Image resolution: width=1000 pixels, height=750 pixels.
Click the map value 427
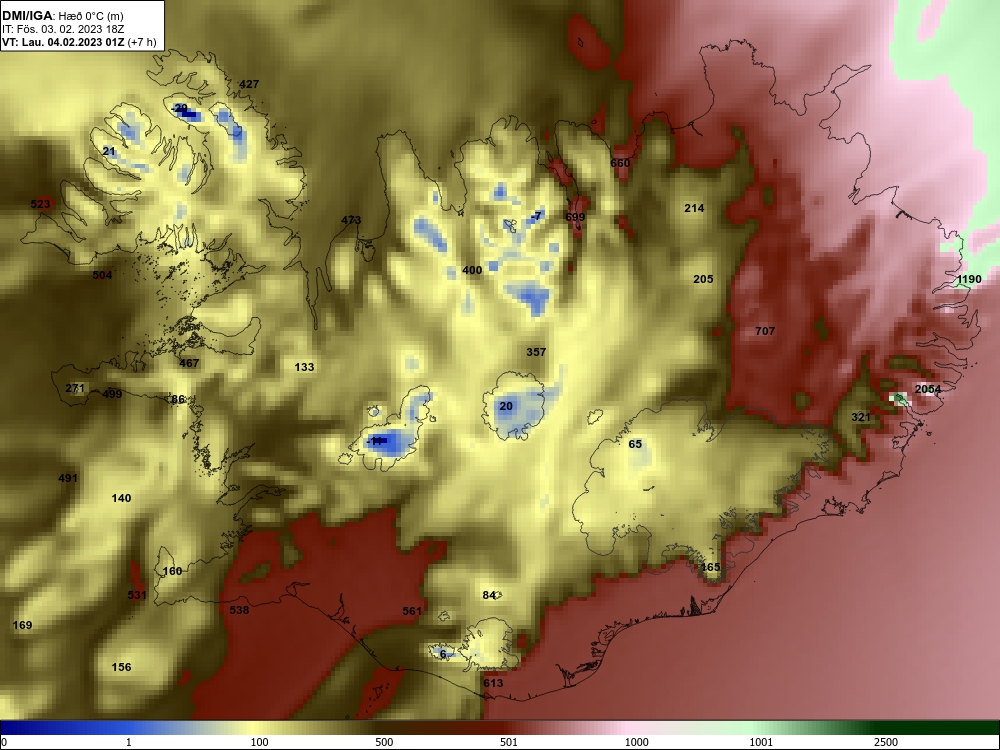pos(249,84)
